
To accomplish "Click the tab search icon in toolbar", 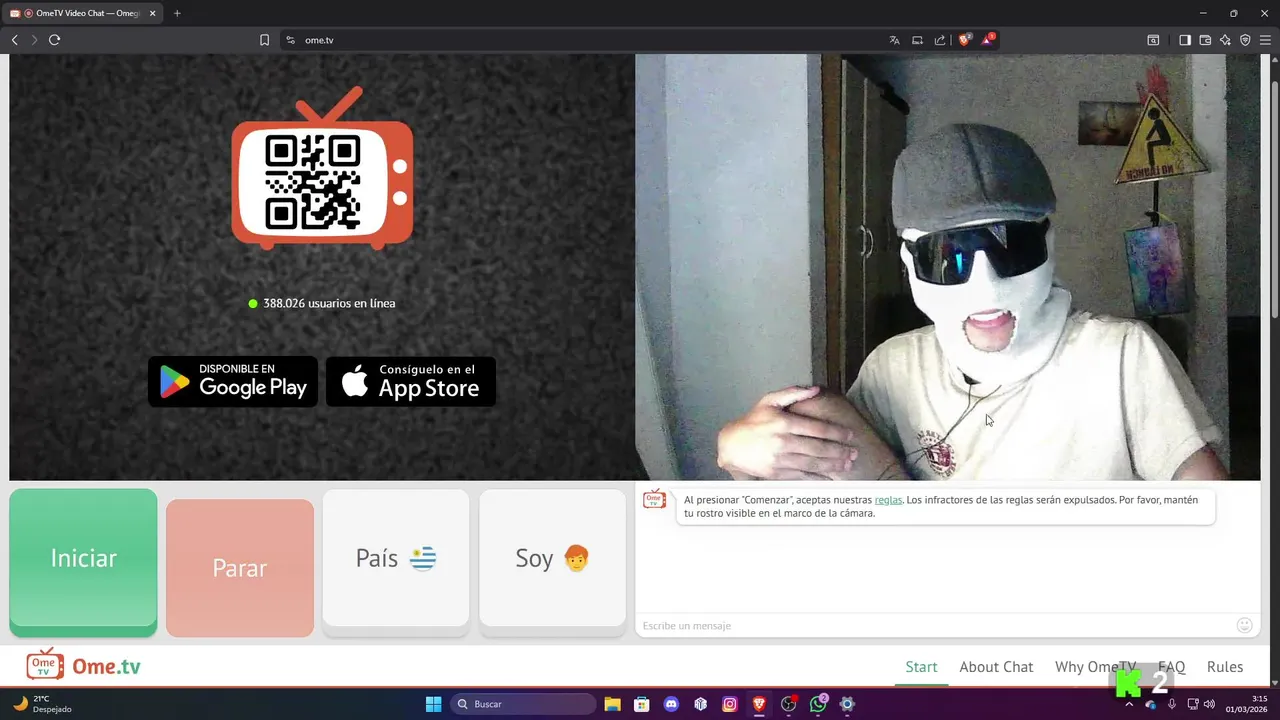I will coord(1153,40).
